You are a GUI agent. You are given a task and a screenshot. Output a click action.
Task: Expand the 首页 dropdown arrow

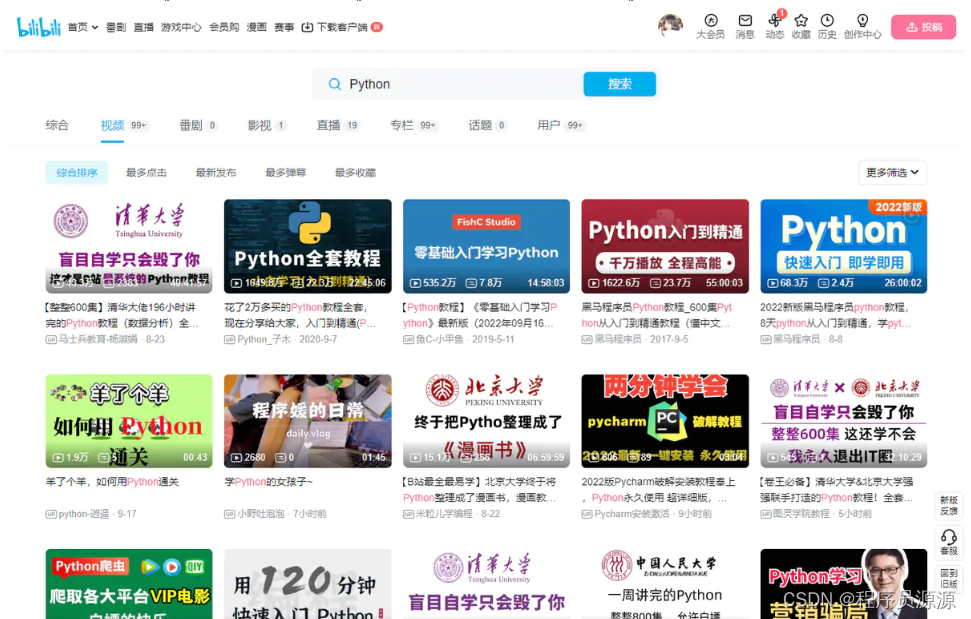[95, 27]
